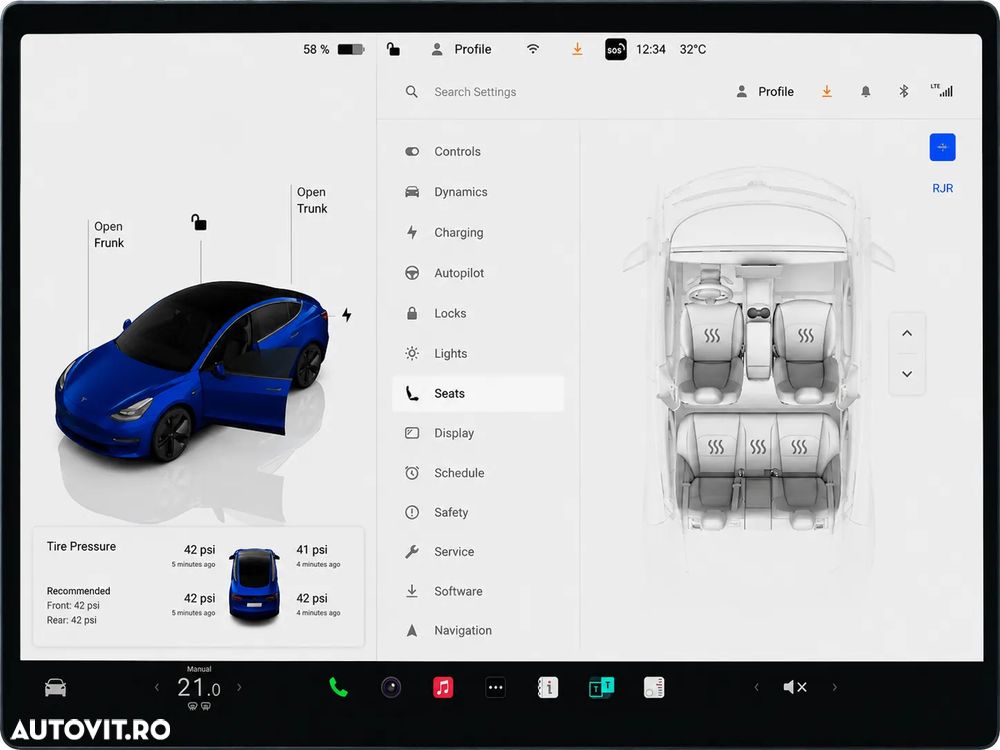
Task: Tap the 32°C outside temperature
Action: point(693,49)
